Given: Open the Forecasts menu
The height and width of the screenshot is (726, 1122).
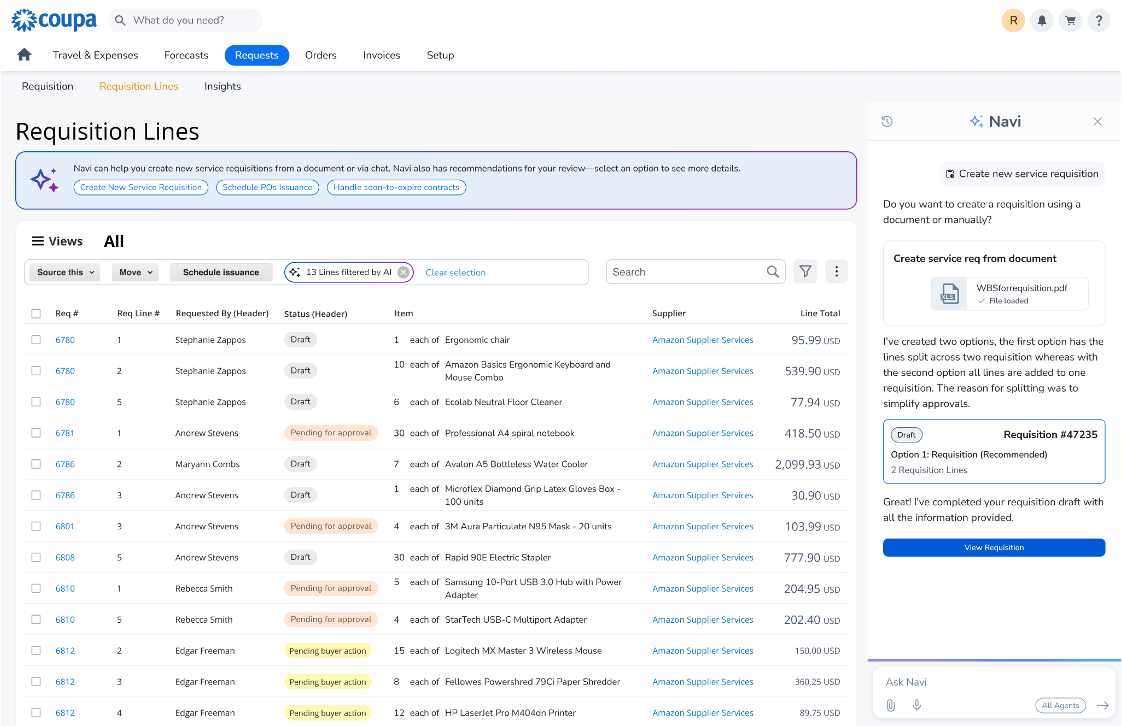Looking at the screenshot, I should click(186, 55).
